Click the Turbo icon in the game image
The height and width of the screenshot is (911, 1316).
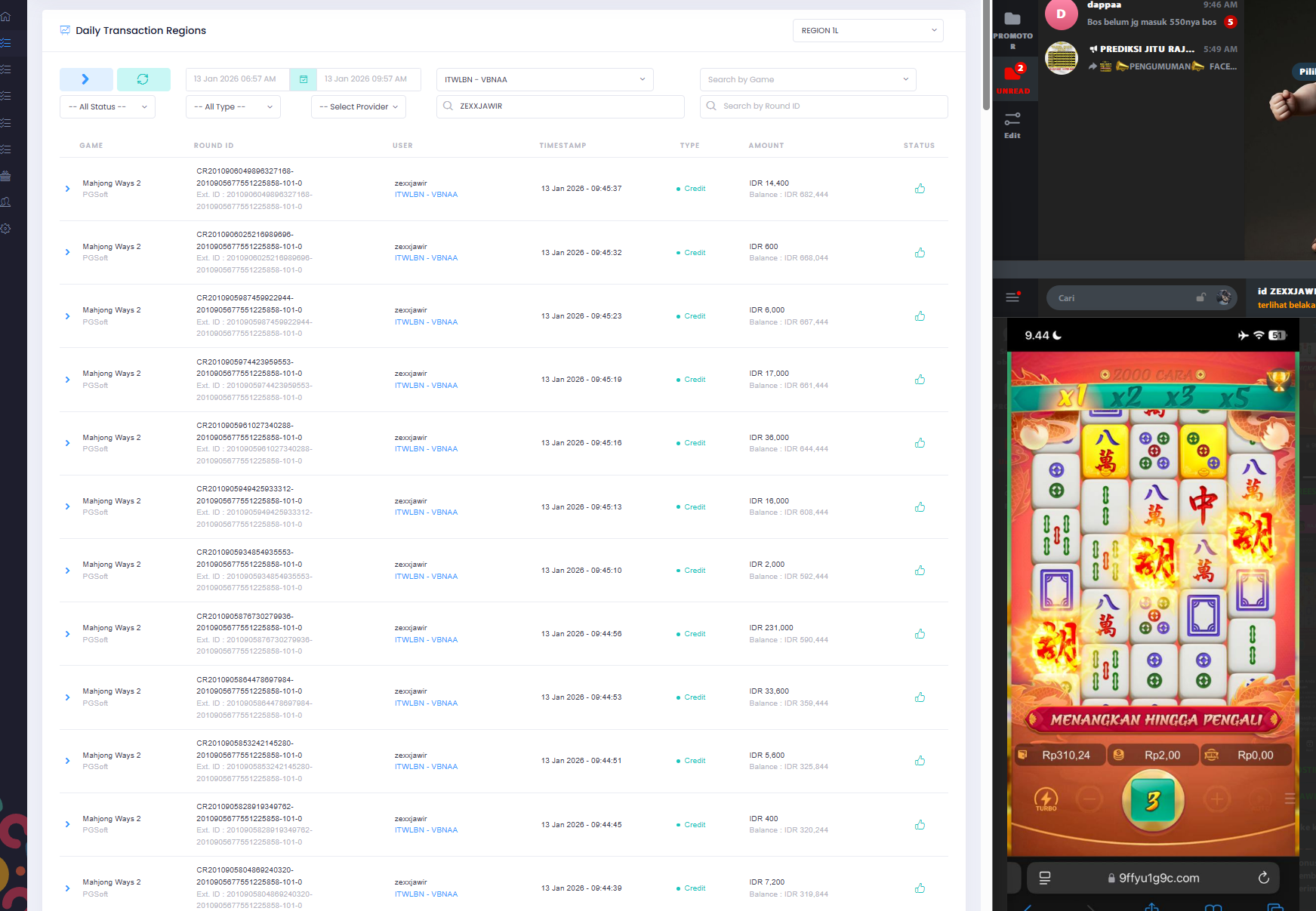tap(1046, 799)
